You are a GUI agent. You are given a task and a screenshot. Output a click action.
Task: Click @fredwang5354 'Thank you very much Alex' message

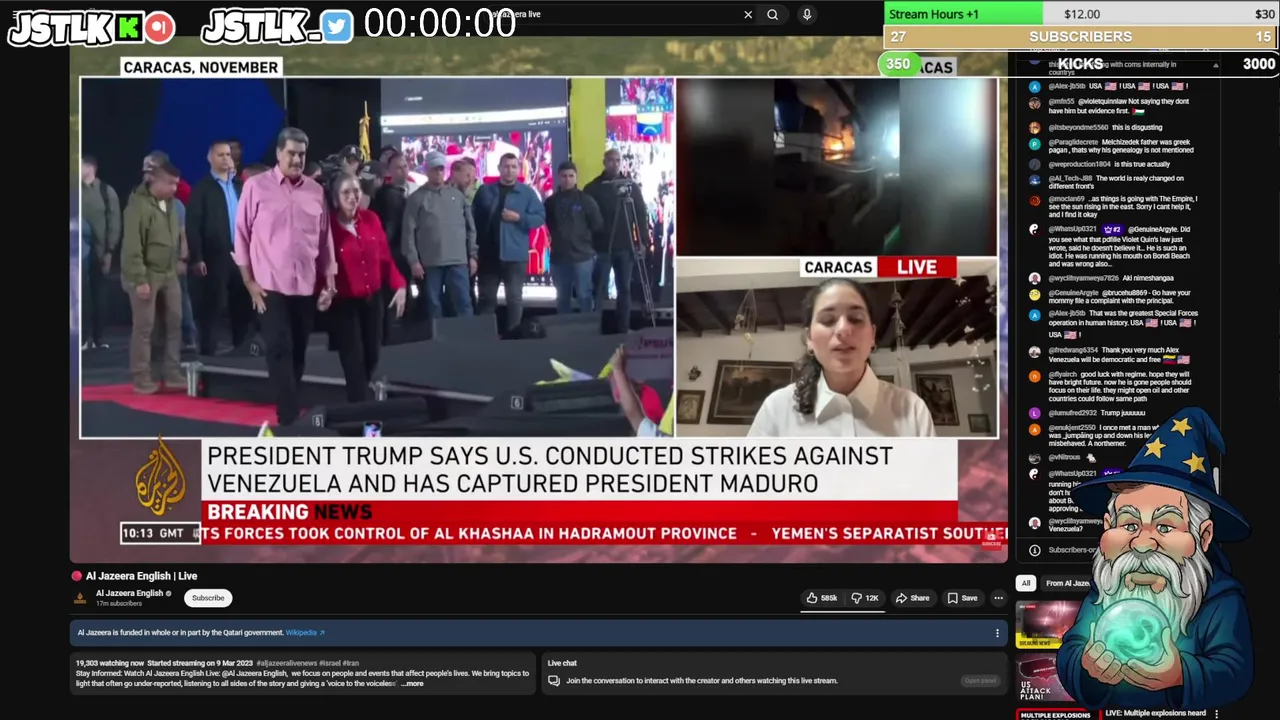point(1121,355)
